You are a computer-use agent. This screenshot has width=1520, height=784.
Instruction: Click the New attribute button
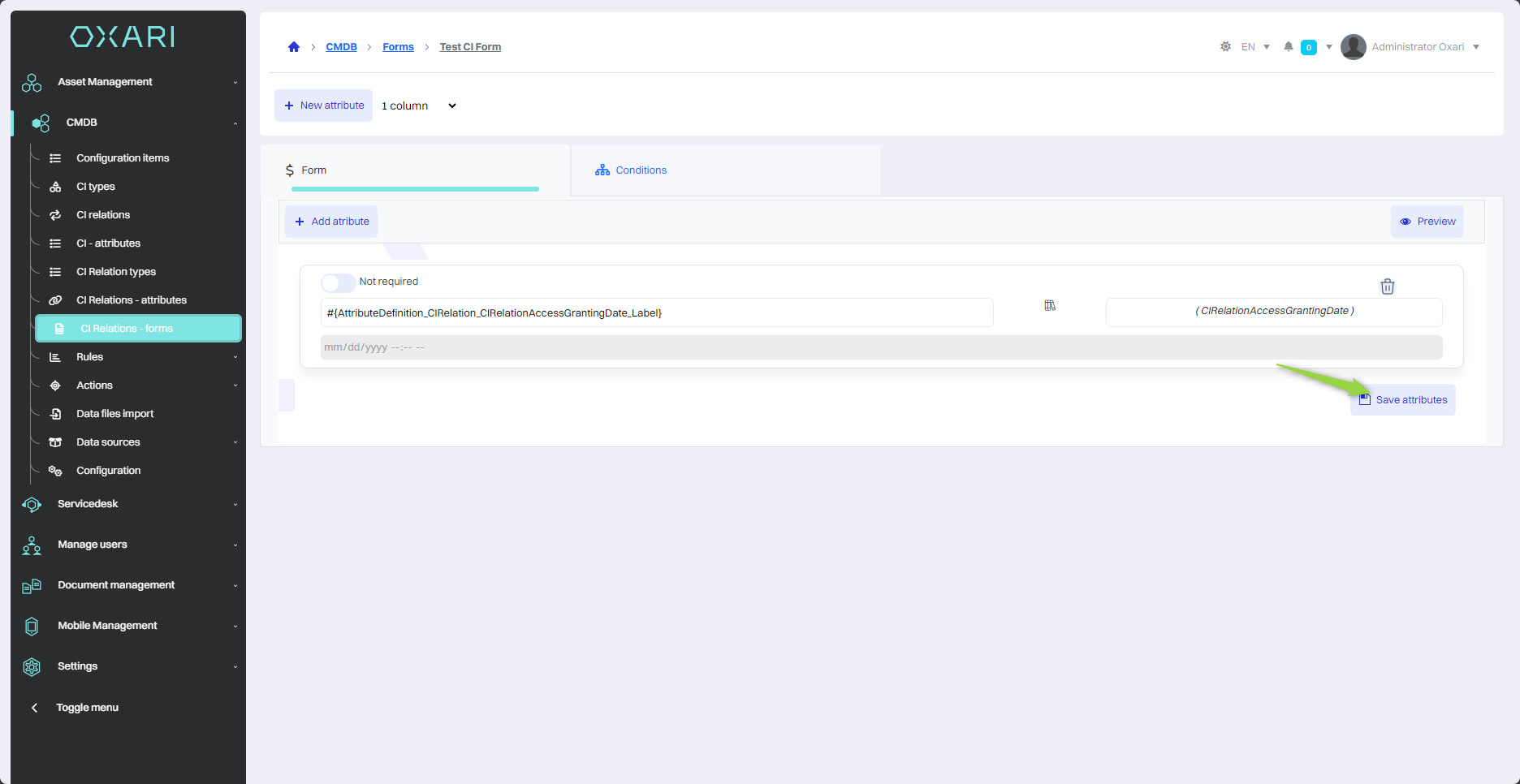pos(323,106)
